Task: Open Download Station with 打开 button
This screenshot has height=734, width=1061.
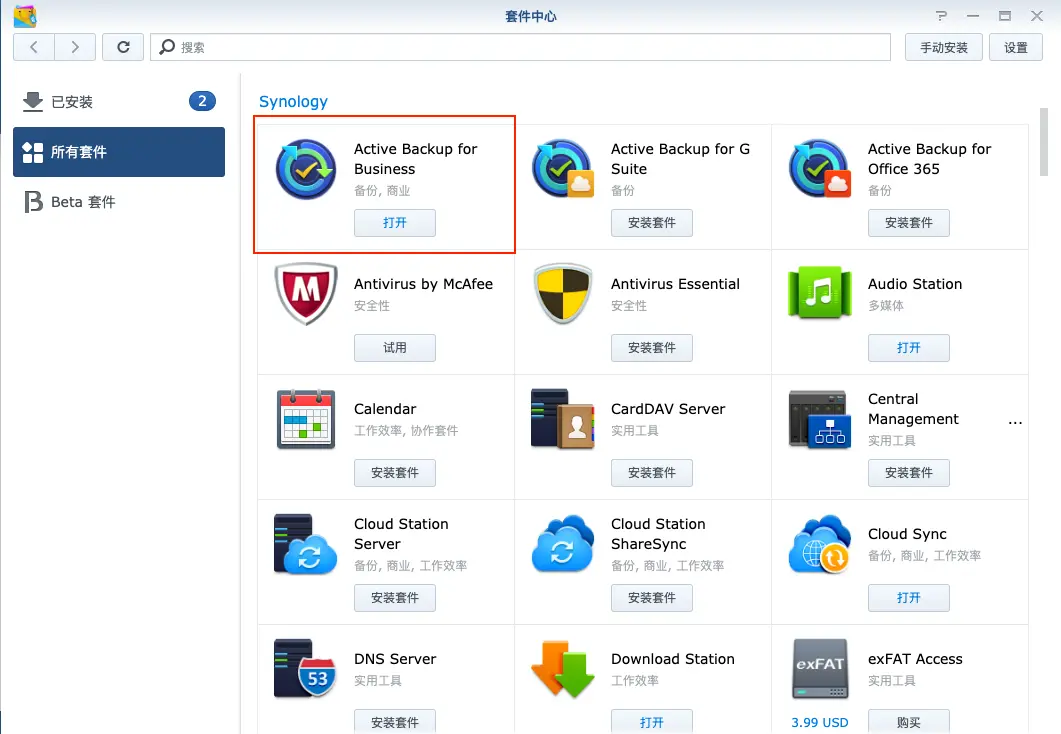Action: tap(652, 722)
